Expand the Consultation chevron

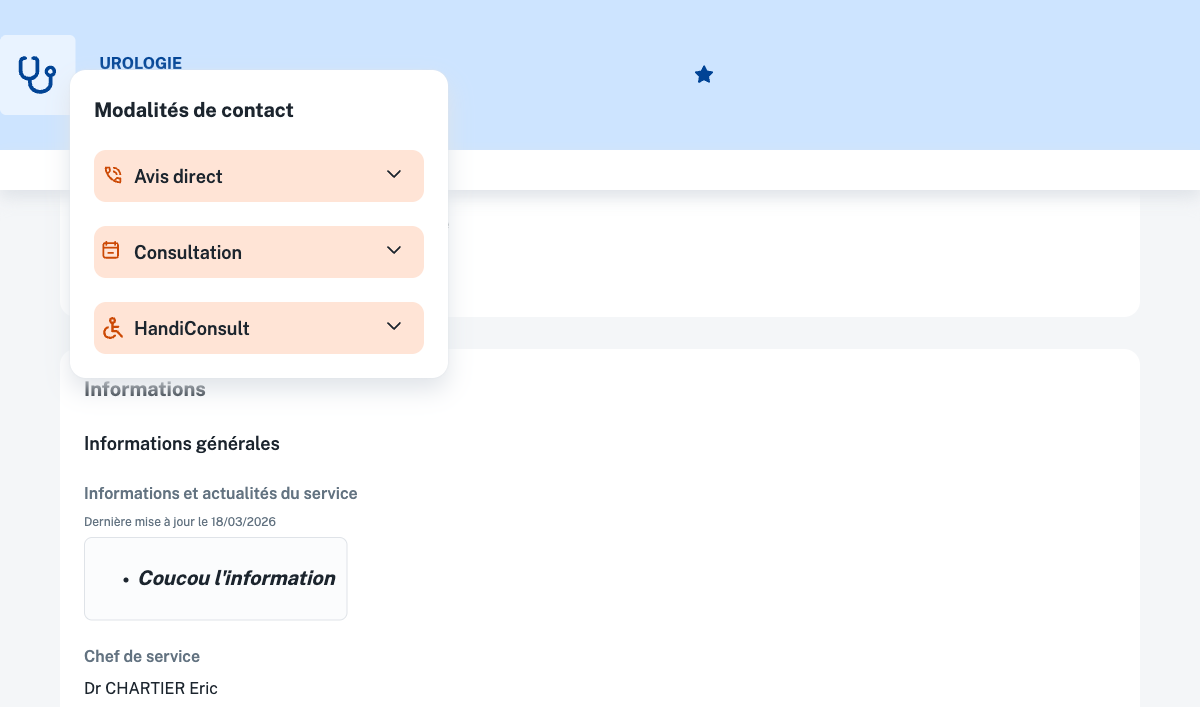pos(394,251)
